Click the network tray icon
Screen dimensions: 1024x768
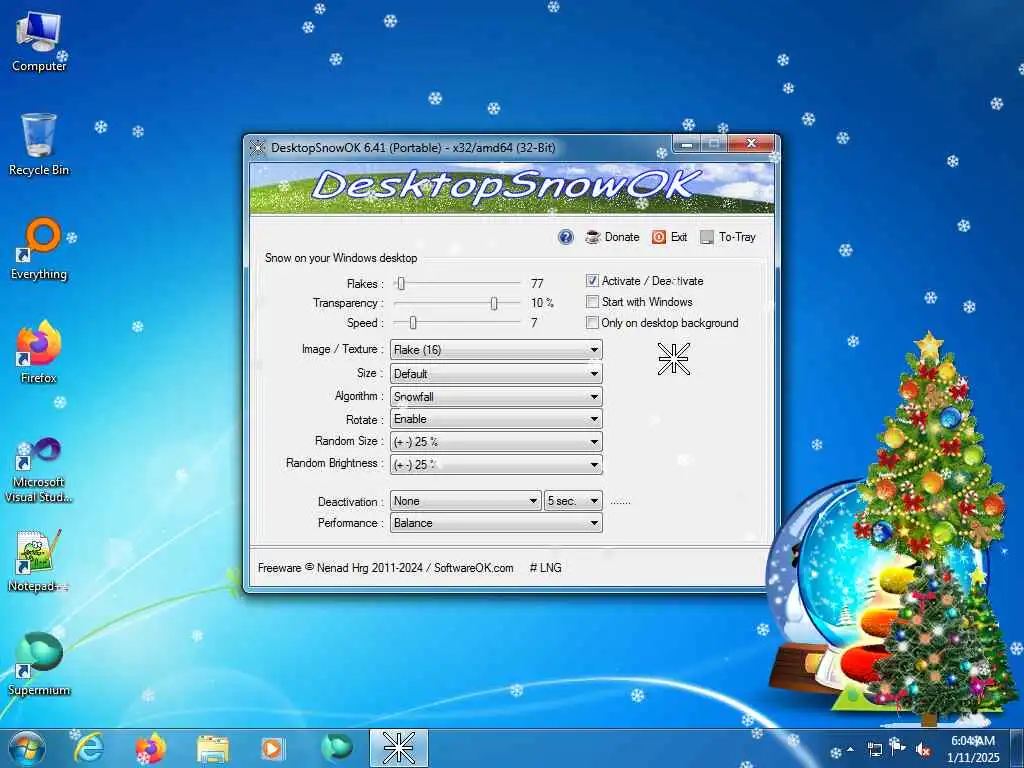point(874,749)
